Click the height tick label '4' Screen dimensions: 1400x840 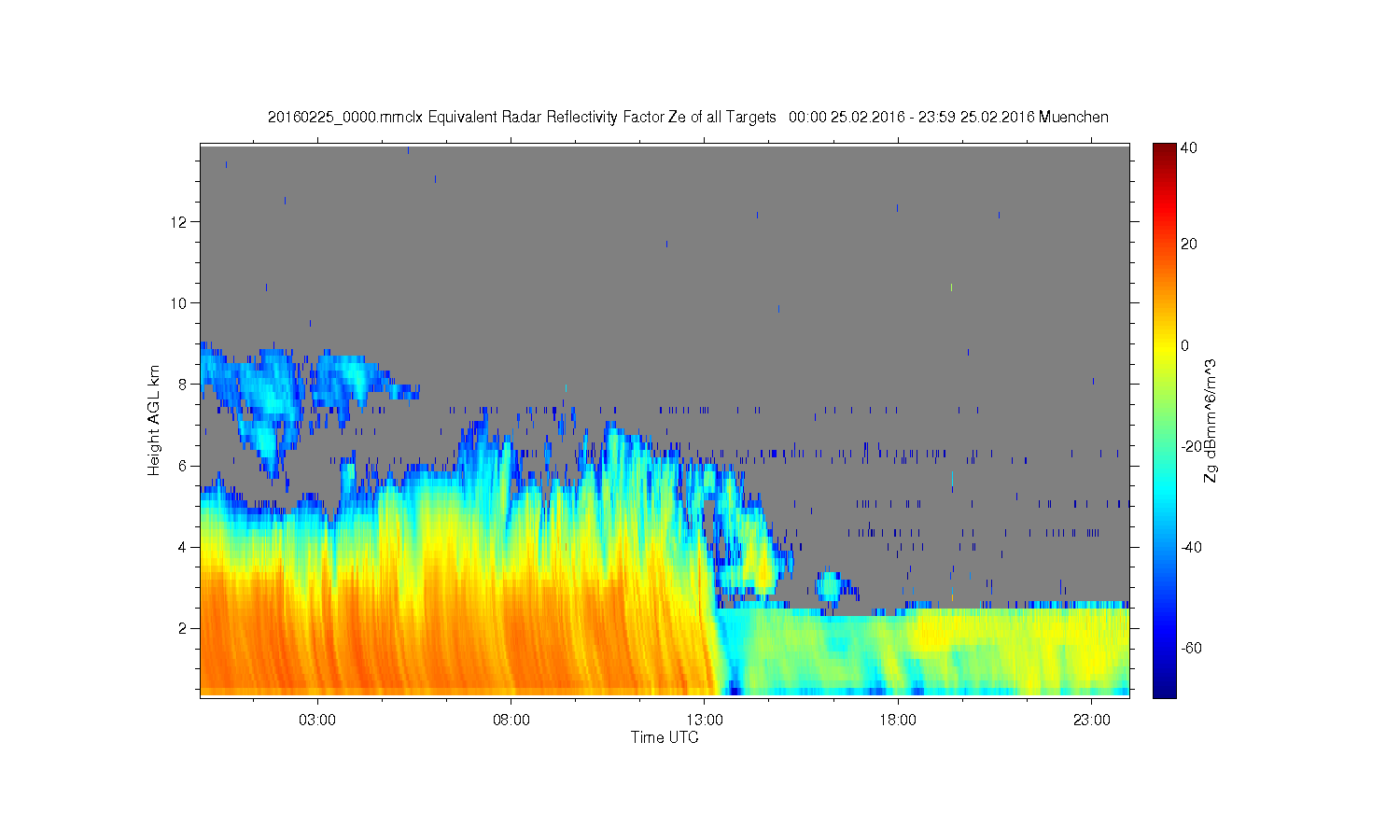point(184,547)
